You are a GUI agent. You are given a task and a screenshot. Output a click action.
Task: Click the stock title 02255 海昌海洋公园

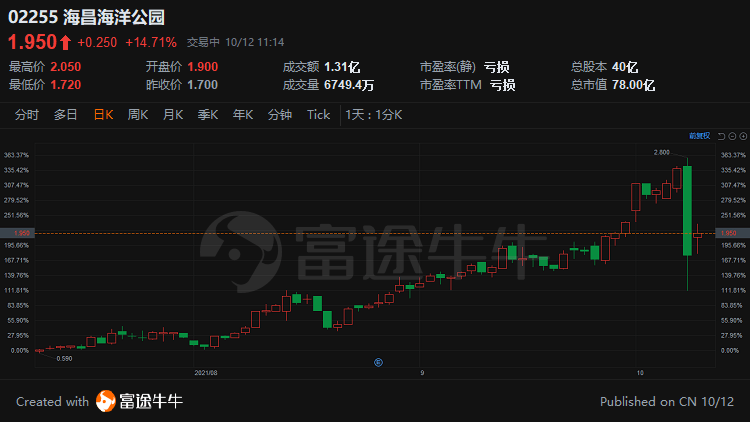tap(87, 17)
